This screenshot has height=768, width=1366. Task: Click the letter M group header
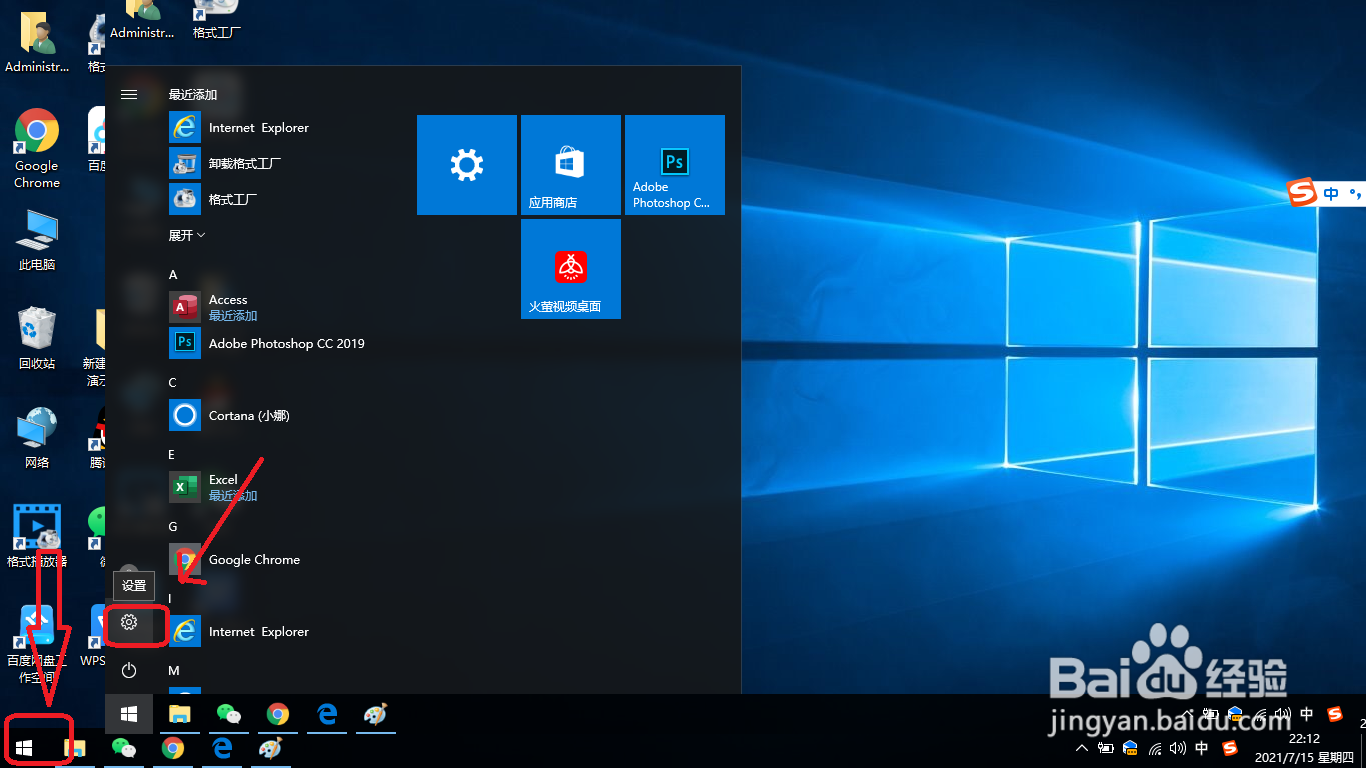(174, 670)
